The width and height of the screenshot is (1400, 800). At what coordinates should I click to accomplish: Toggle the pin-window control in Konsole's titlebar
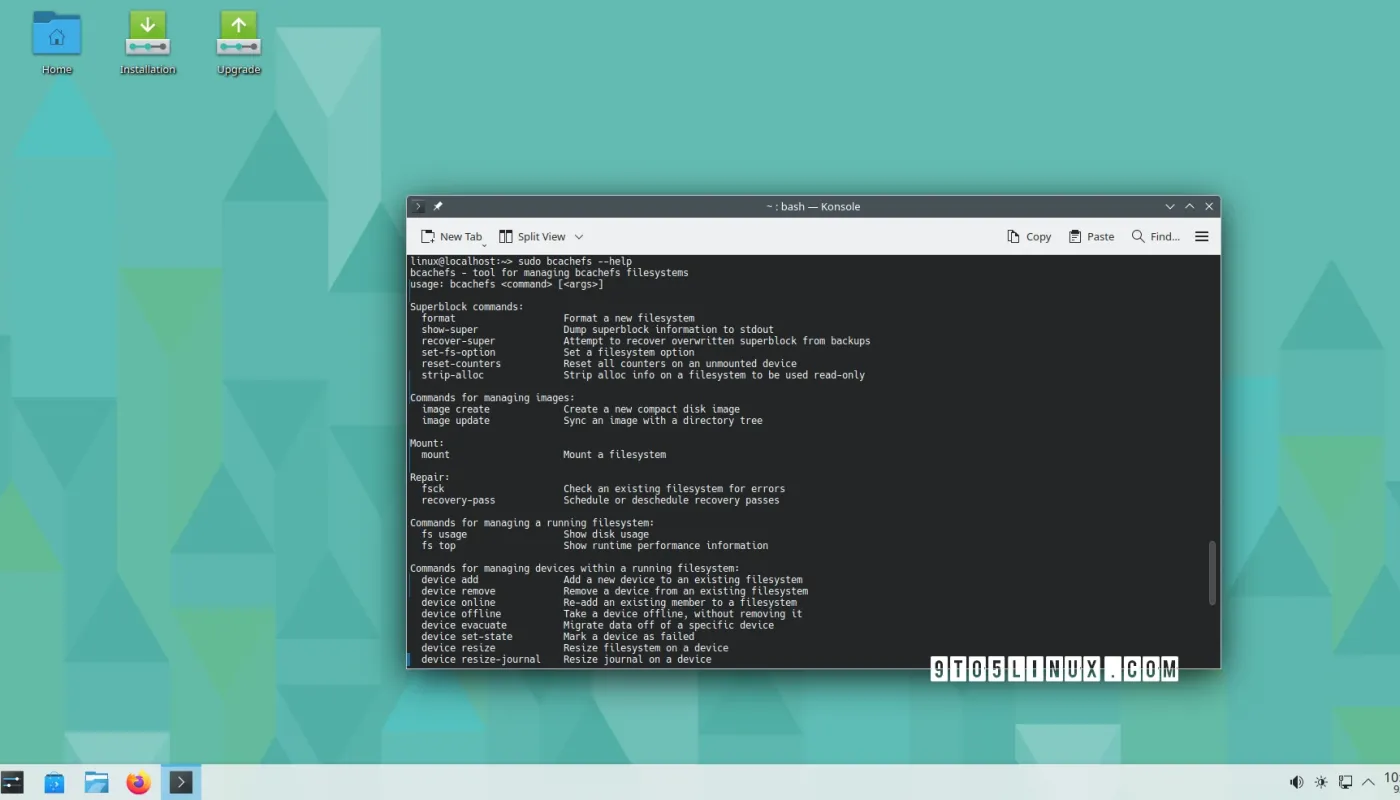point(437,206)
